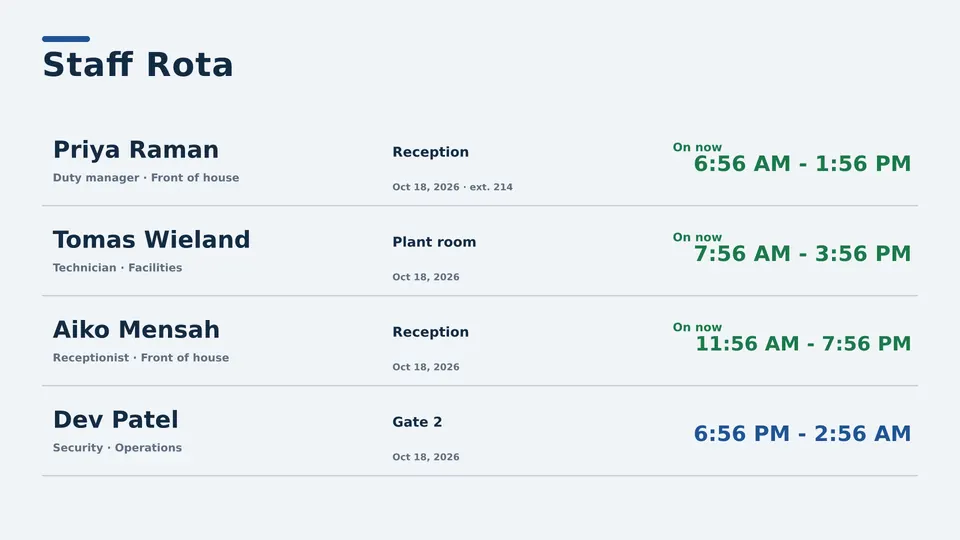Screen dimensions: 960x540
Task: Open Aiko Mensah's rota row
Action: point(479,341)
